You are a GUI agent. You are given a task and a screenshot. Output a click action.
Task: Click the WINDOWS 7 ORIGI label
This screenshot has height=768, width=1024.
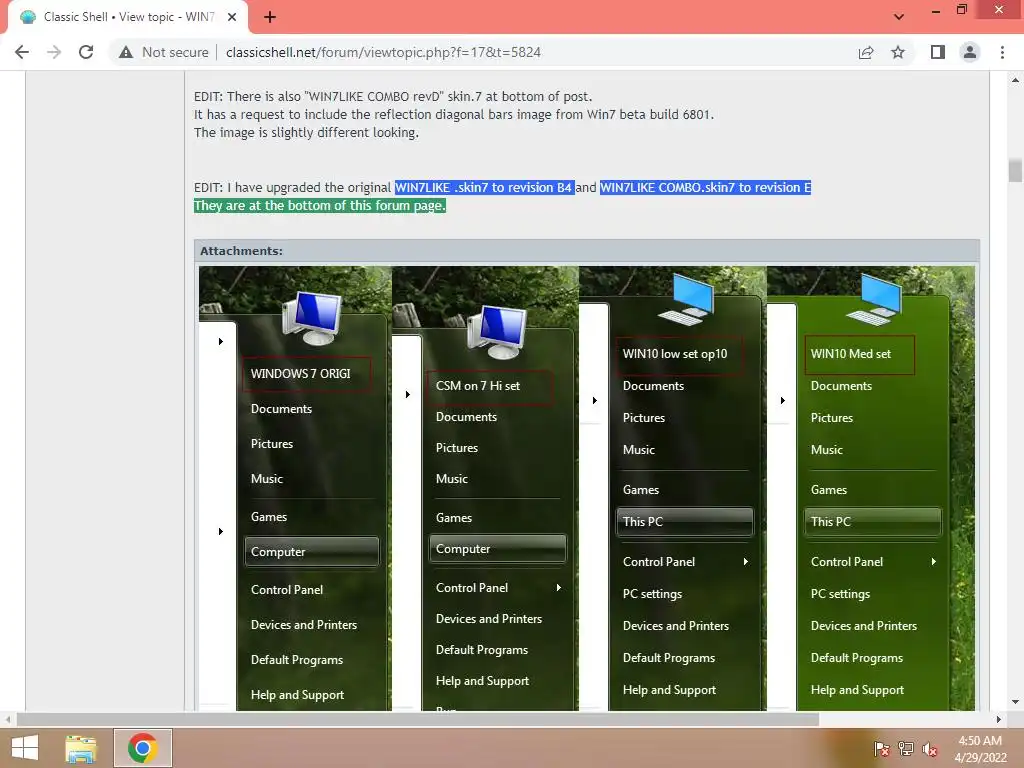coord(300,374)
